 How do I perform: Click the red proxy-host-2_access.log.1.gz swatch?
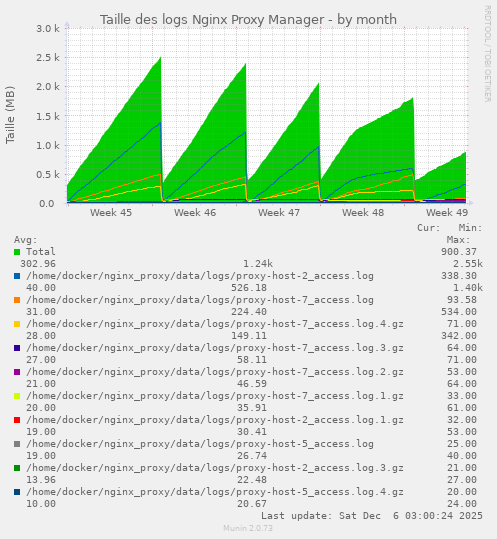(x=17, y=420)
